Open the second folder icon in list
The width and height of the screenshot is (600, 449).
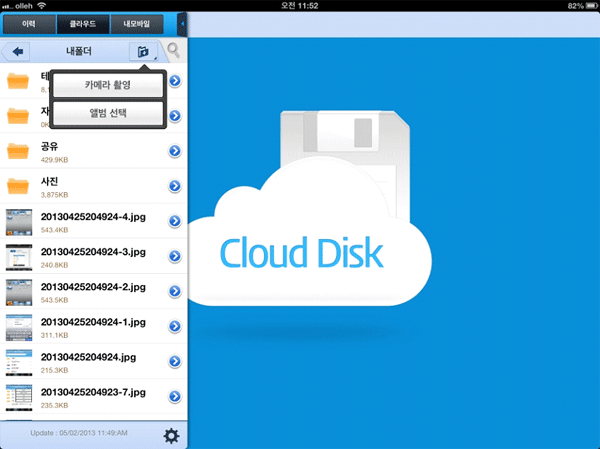point(18,116)
